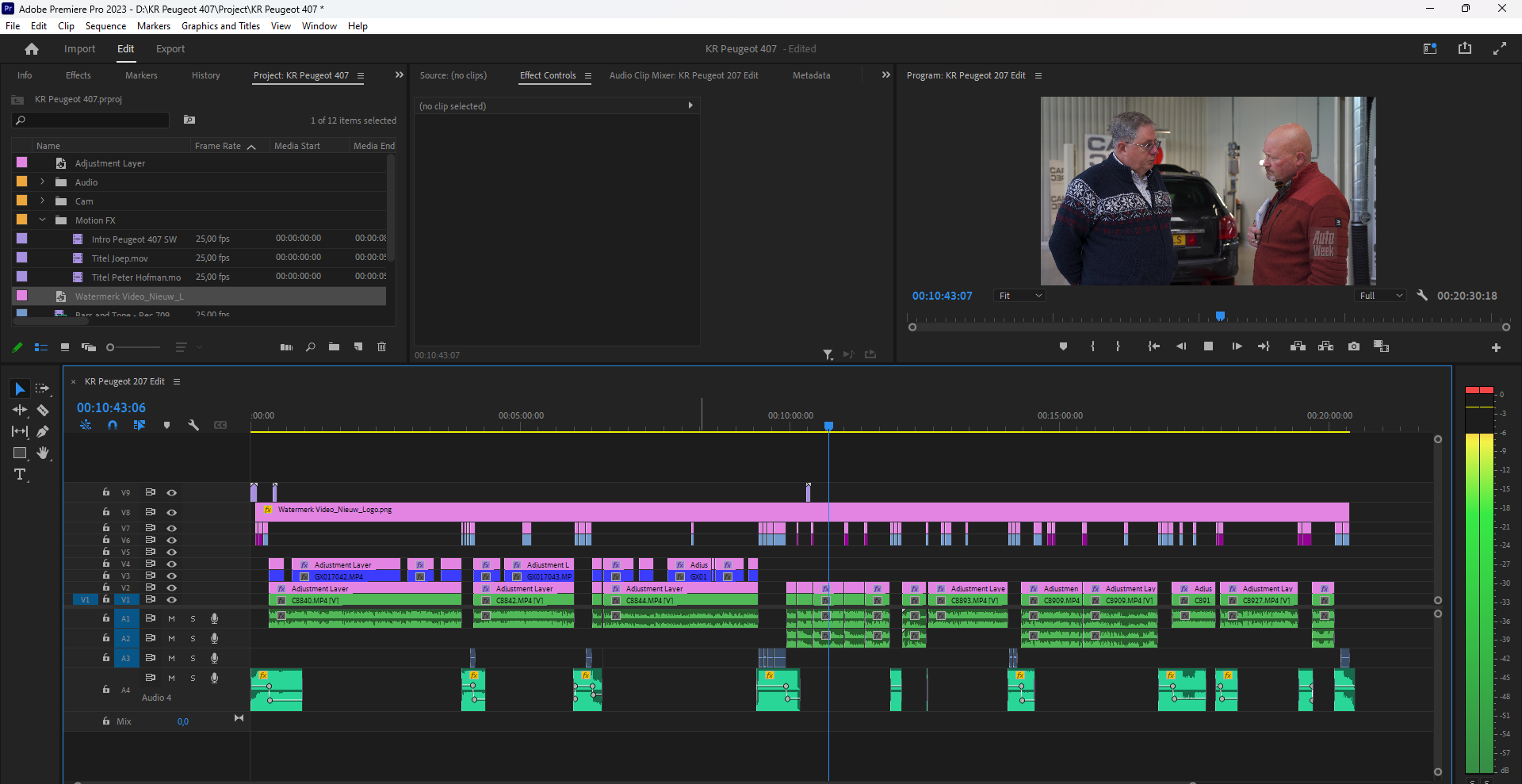Screen dimensions: 1522x784
Task: Solo audio track A2
Action: coord(193,638)
